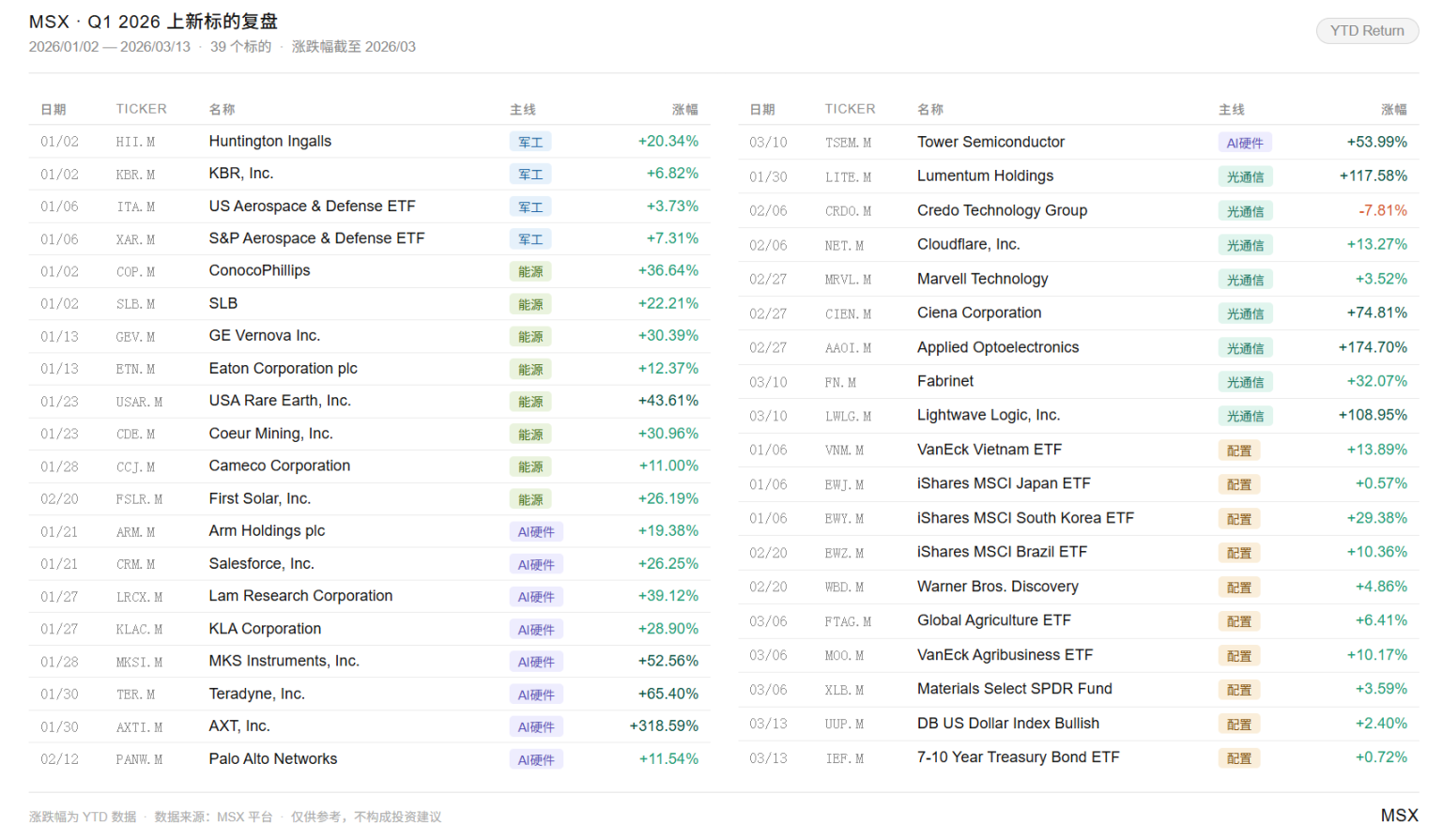
Task: Click the YTD Return button
Action: click(x=1366, y=31)
